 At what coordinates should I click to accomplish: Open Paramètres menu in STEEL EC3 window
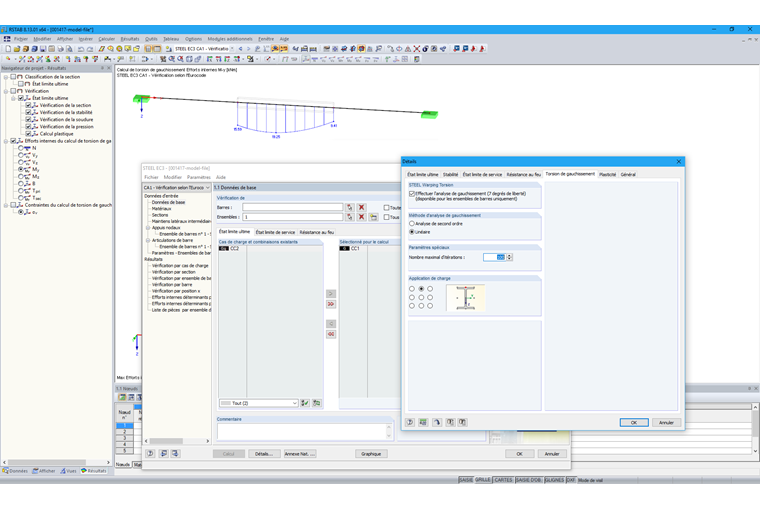(x=199, y=177)
